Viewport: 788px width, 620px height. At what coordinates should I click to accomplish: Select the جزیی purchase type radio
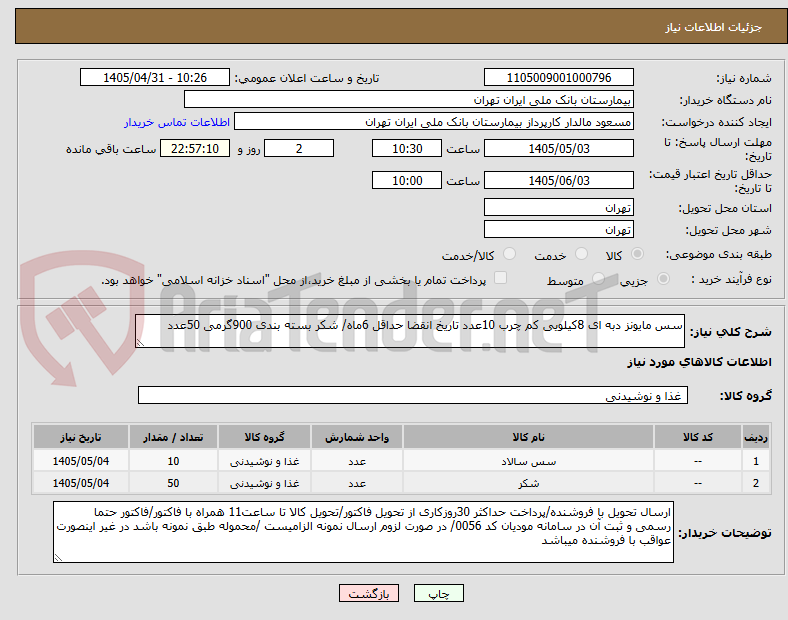pyautogui.click(x=663, y=278)
